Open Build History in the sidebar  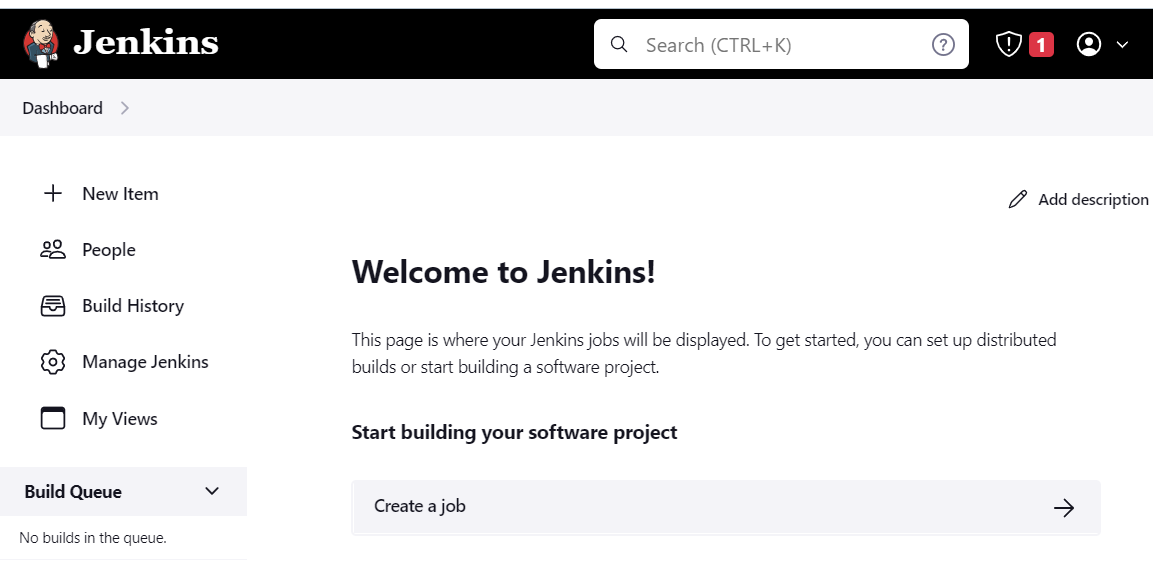click(133, 306)
